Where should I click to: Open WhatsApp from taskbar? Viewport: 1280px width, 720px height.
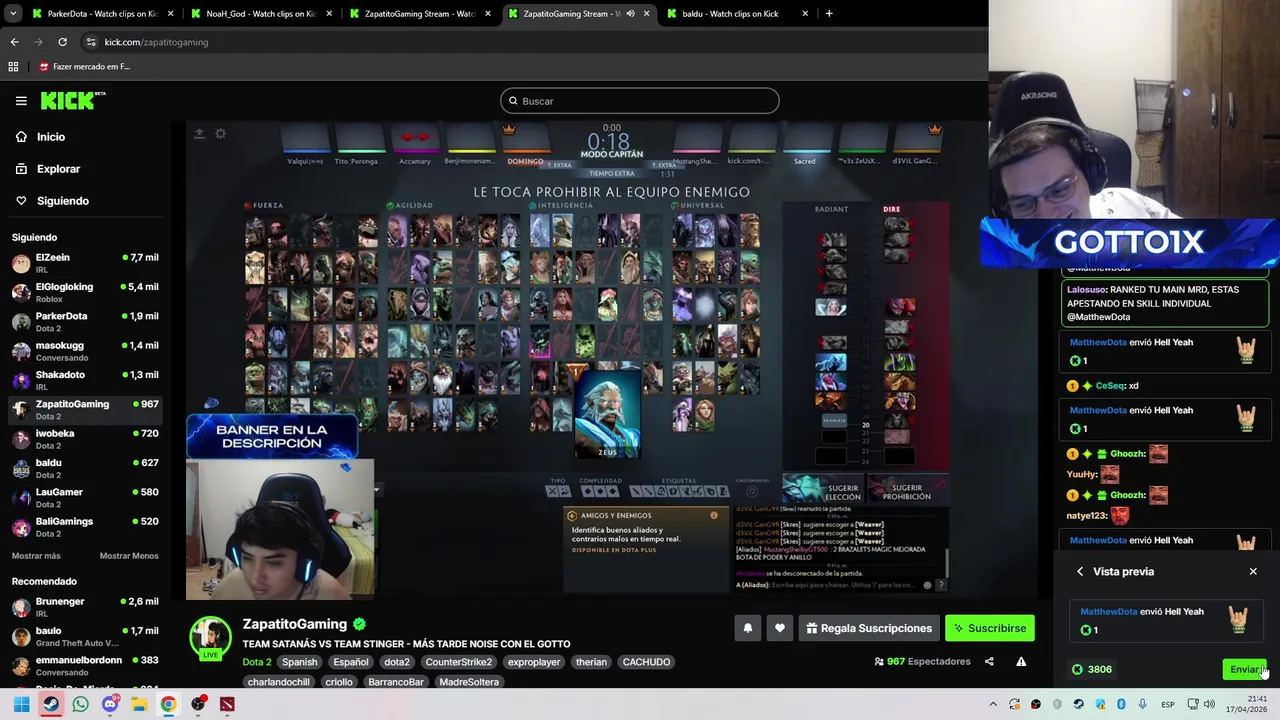point(80,704)
